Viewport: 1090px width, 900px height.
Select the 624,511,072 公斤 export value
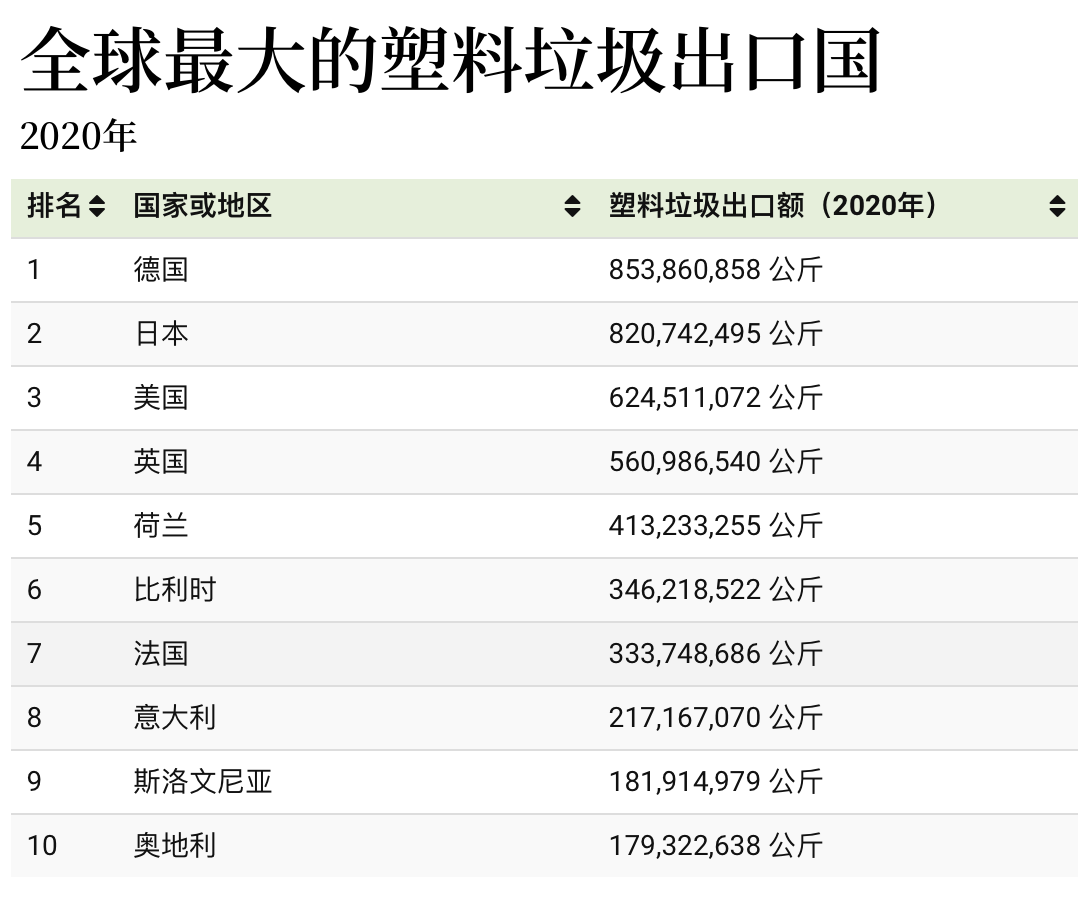click(715, 398)
